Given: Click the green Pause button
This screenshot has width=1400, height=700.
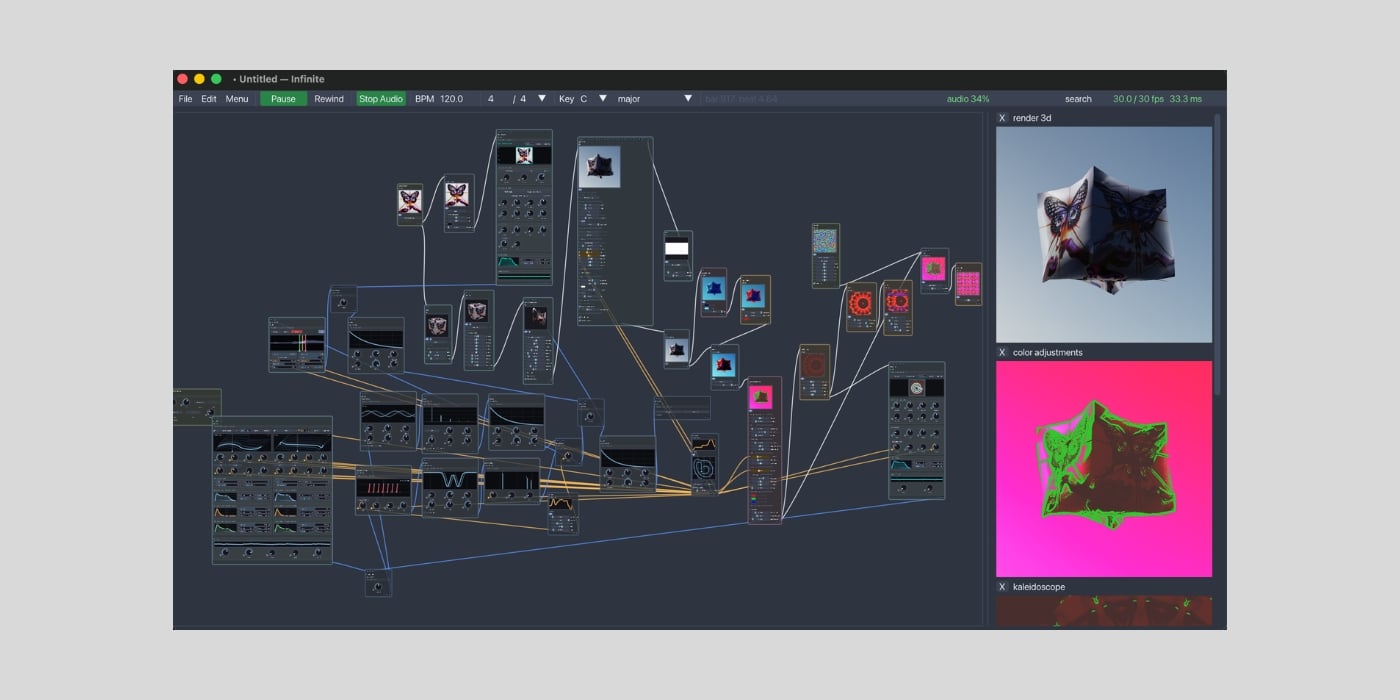Looking at the screenshot, I should [x=283, y=99].
